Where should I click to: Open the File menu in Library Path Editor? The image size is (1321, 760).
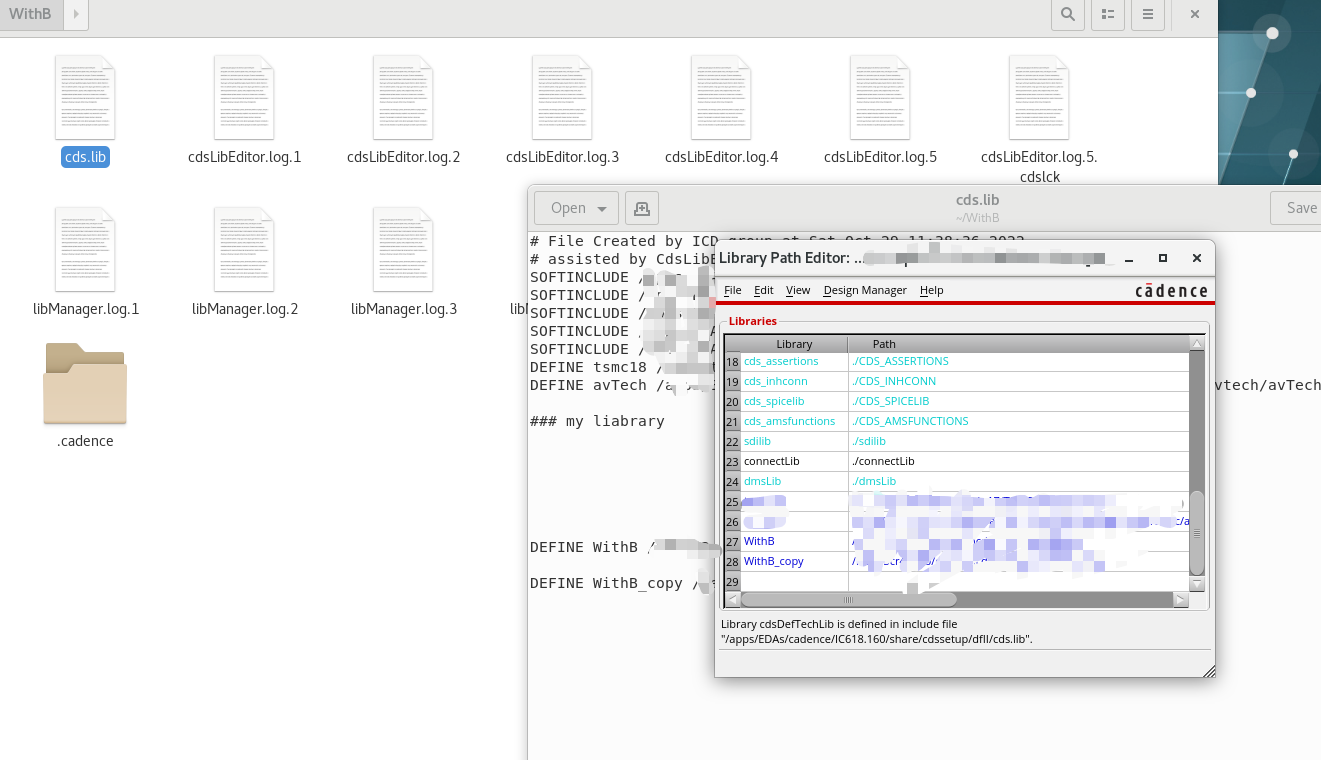point(732,290)
